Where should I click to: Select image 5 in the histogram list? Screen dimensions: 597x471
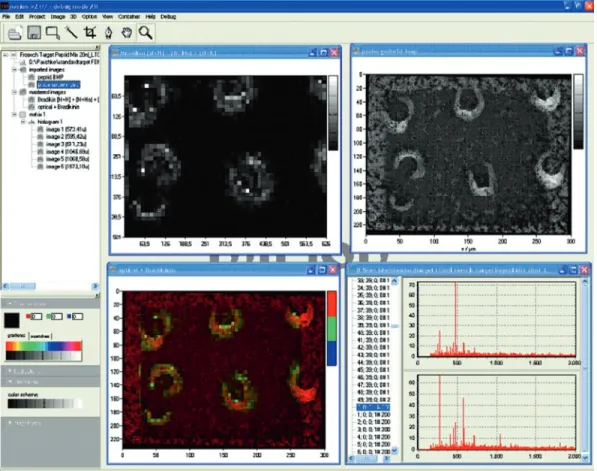[67, 159]
